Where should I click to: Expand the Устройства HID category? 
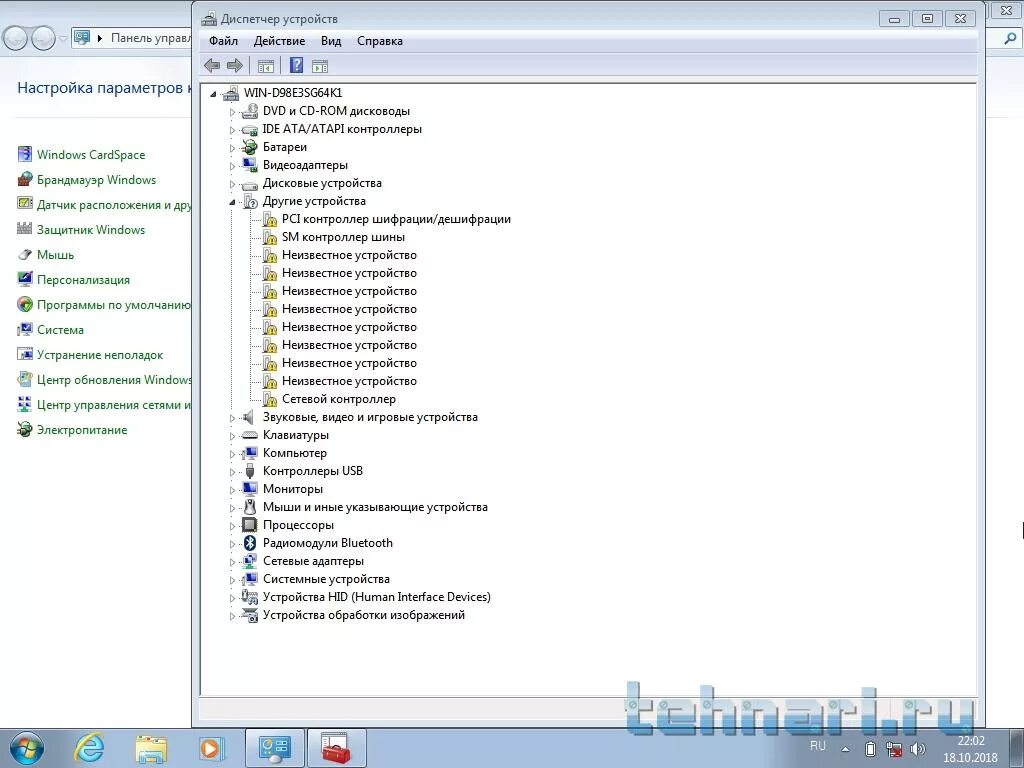[232, 598]
